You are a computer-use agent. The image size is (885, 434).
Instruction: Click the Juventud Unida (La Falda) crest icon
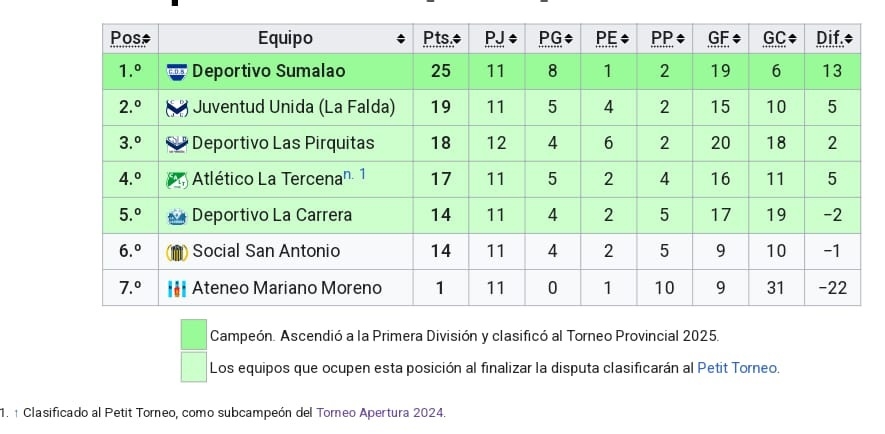tap(177, 108)
